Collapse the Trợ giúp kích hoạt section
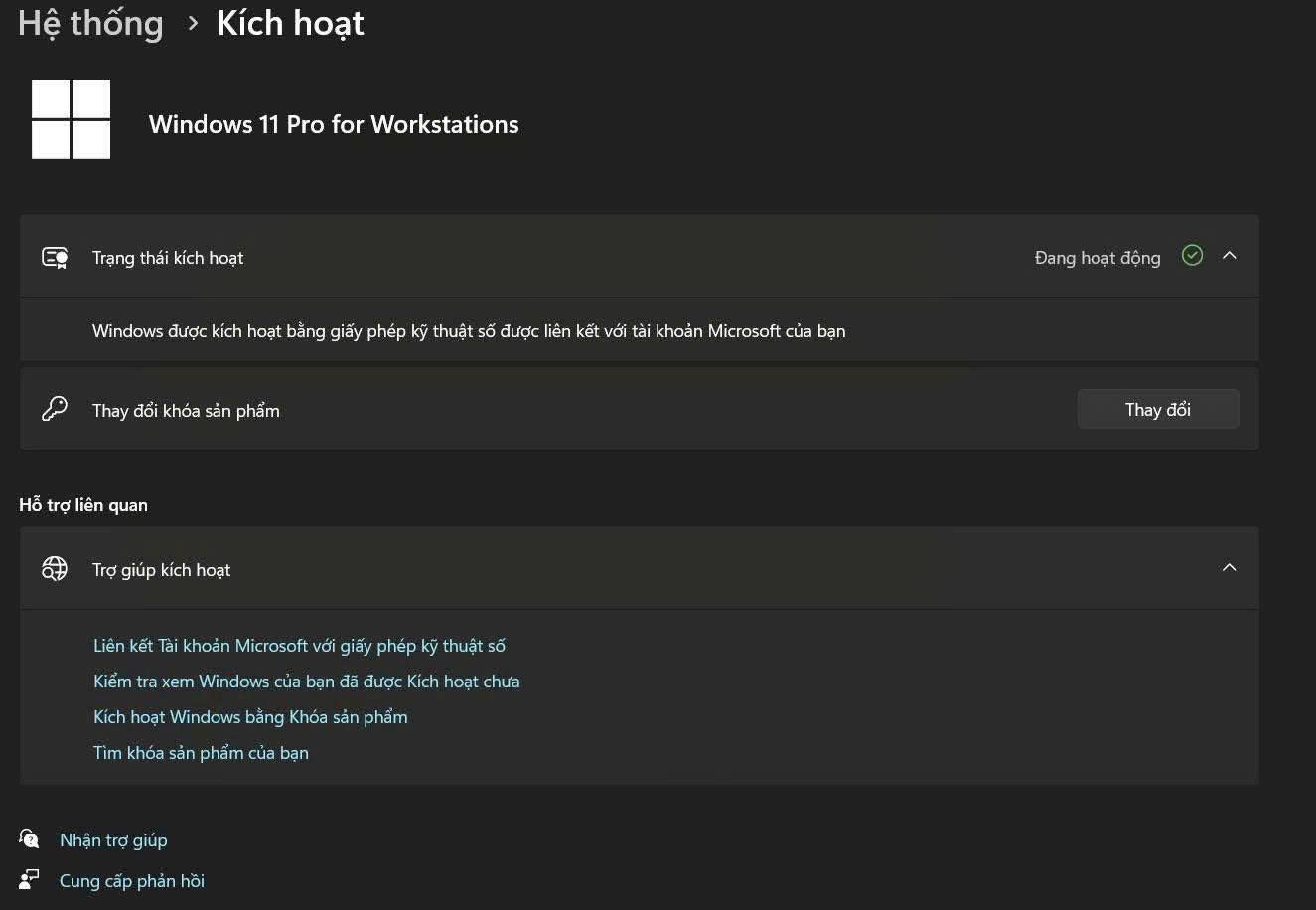Viewport: 1316px width, 910px height. 1230,568
